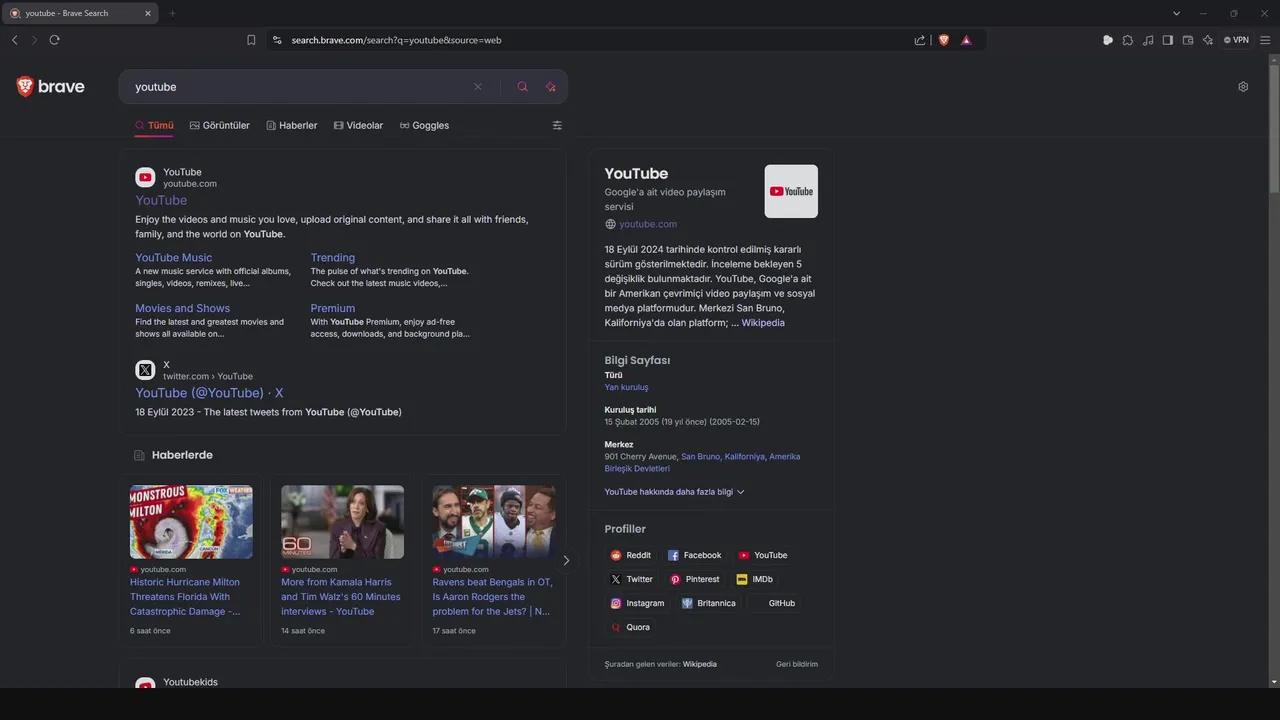Screen dimensions: 1280x720
Task: Ask AI with the sparkle icon in the search box
Action: click(550, 87)
